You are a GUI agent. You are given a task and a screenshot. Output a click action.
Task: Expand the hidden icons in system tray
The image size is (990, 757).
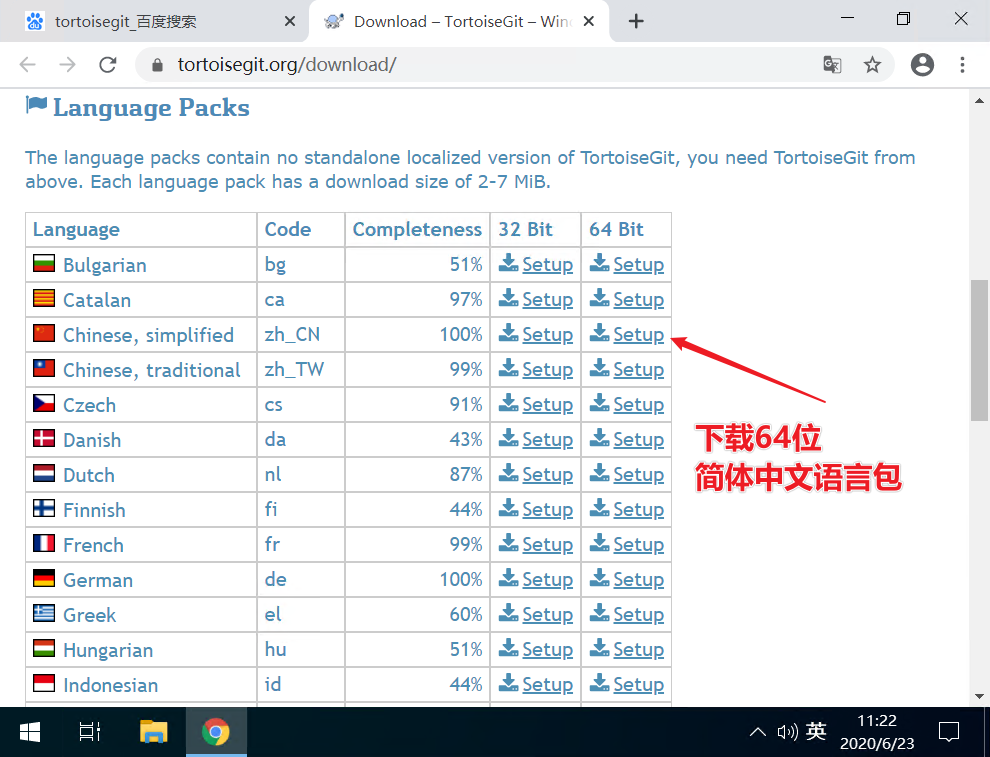point(757,731)
